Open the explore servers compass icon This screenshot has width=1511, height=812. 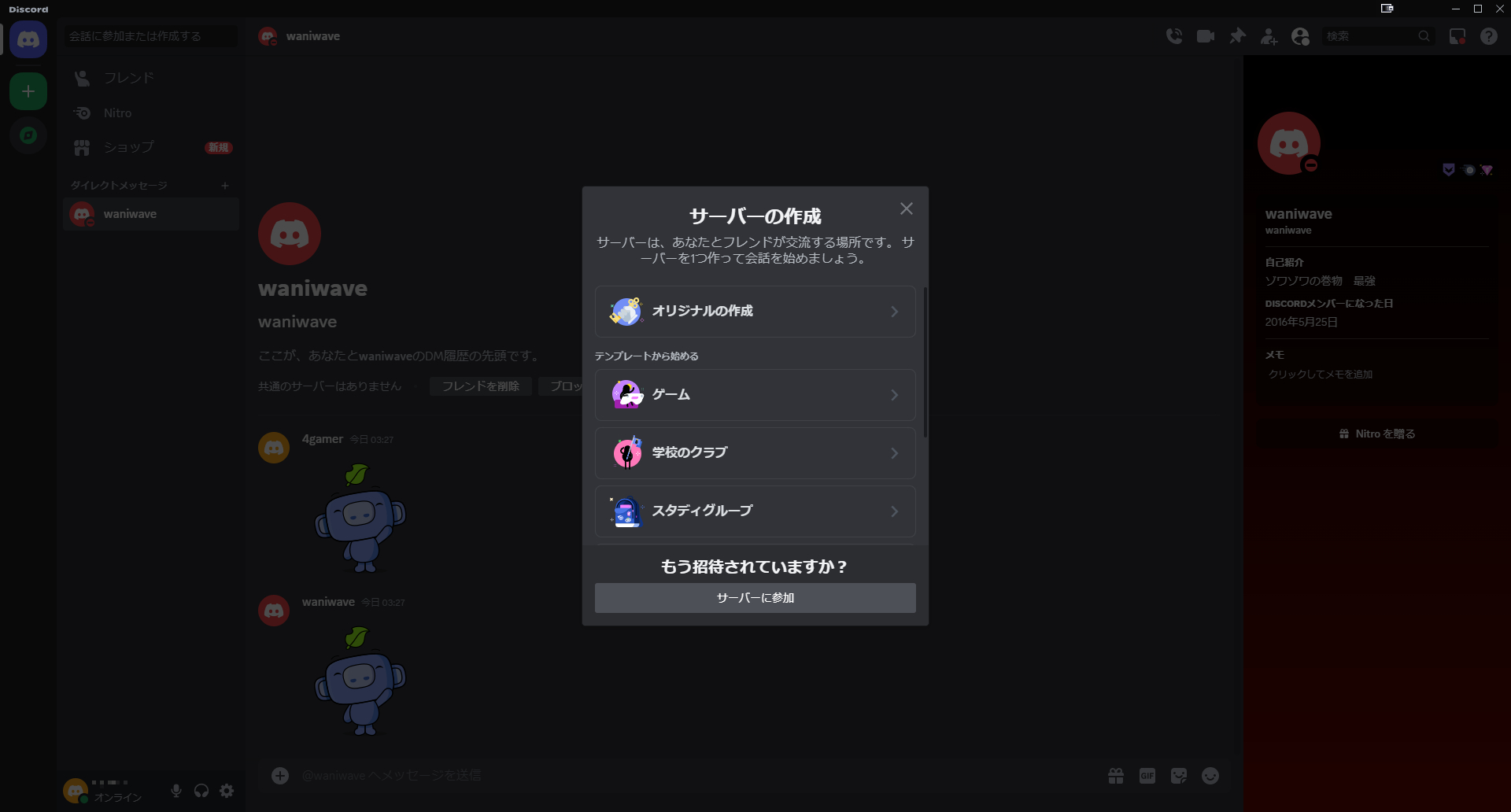click(28, 135)
